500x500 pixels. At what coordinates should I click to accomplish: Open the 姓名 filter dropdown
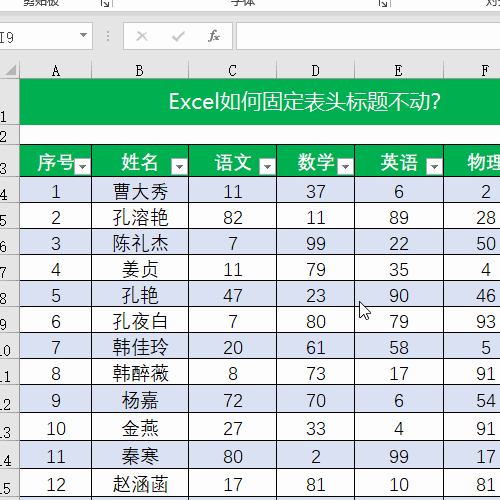(x=179, y=166)
